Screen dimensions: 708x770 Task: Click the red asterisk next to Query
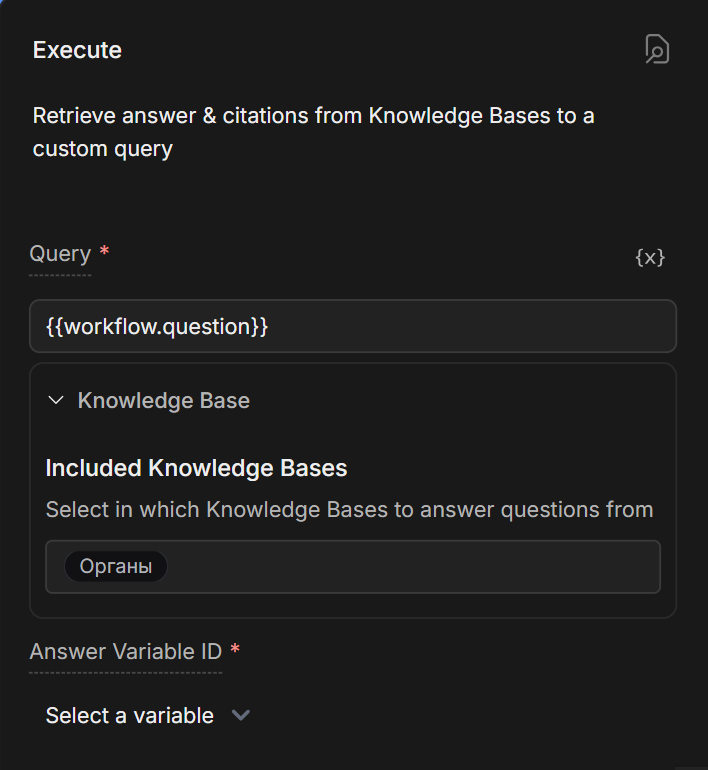click(x=104, y=253)
